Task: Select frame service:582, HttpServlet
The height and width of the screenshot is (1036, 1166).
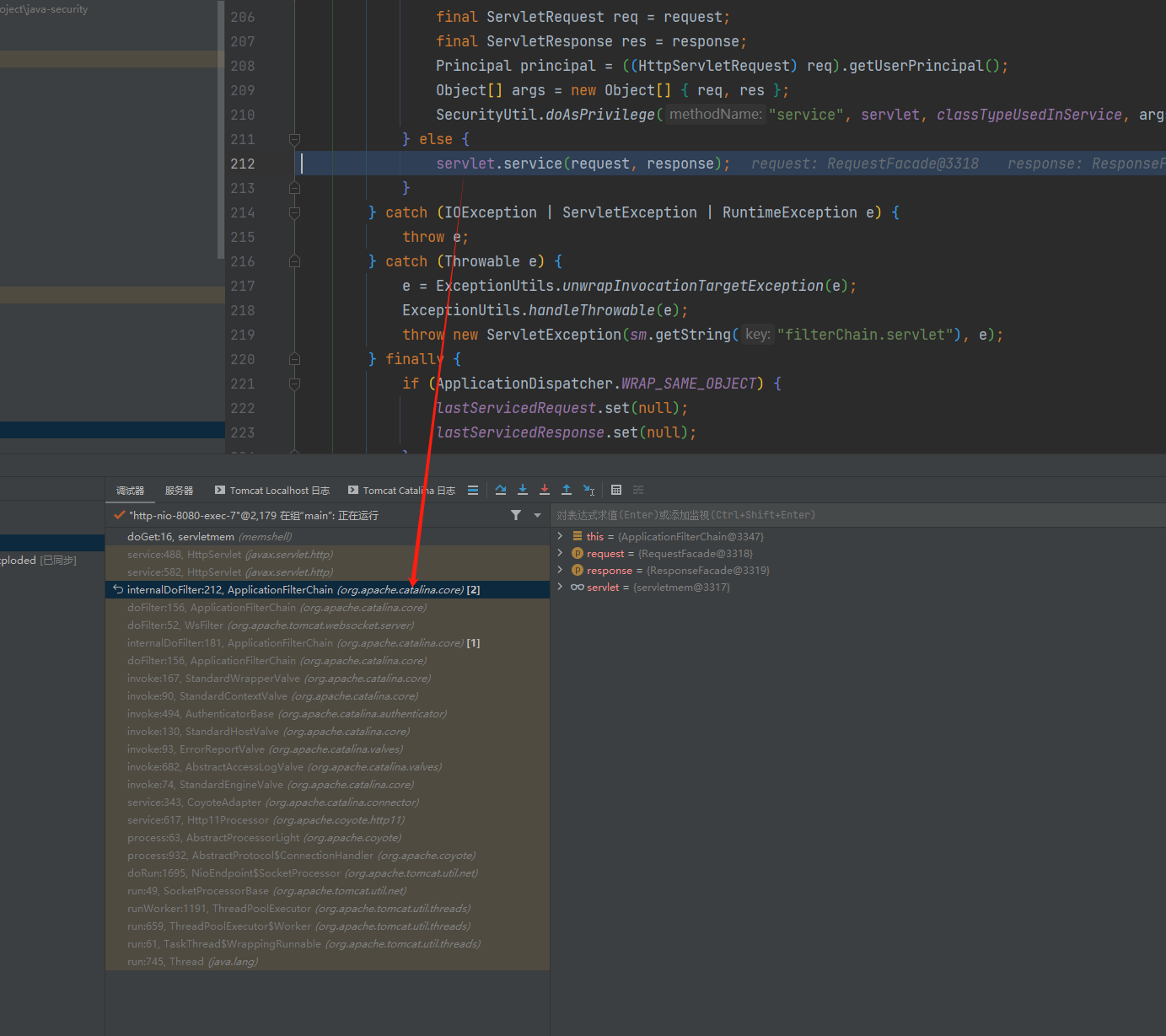Action: pos(327,572)
